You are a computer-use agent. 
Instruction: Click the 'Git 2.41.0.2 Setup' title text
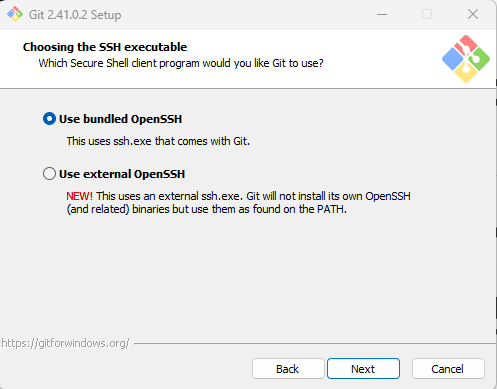75,15
